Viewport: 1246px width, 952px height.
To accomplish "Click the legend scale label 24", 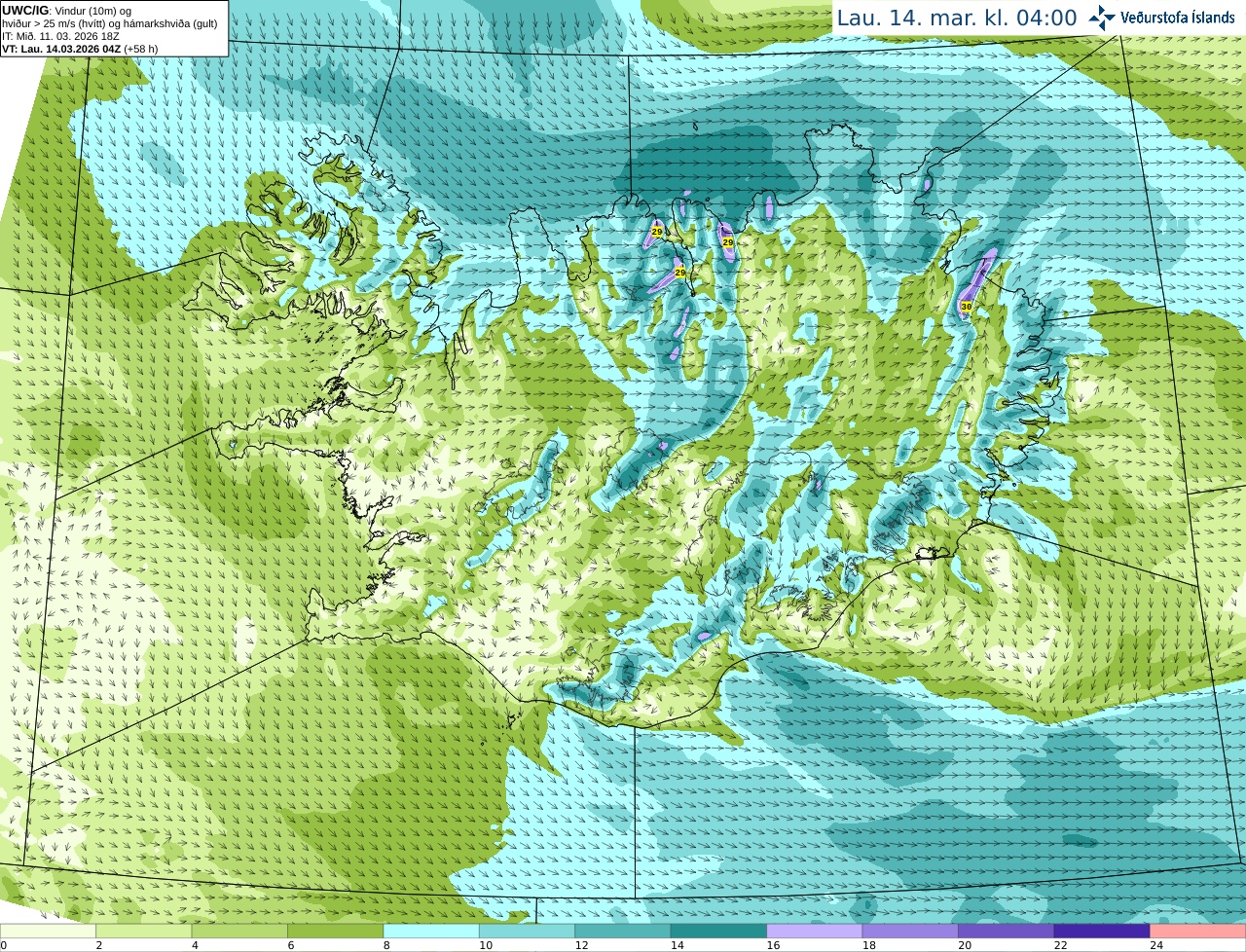I will tap(1156, 945).
